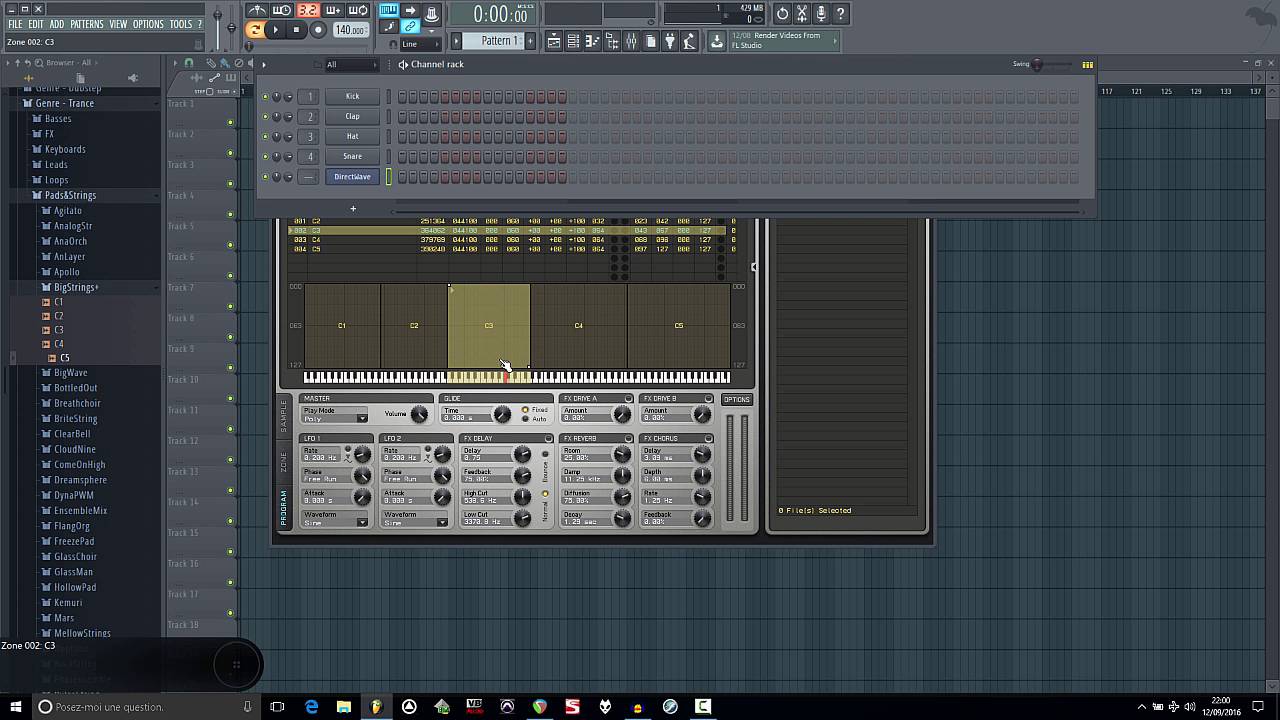This screenshot has height=720, width=1280.
Task: Open help with the question mark icon
Action: 840,14
